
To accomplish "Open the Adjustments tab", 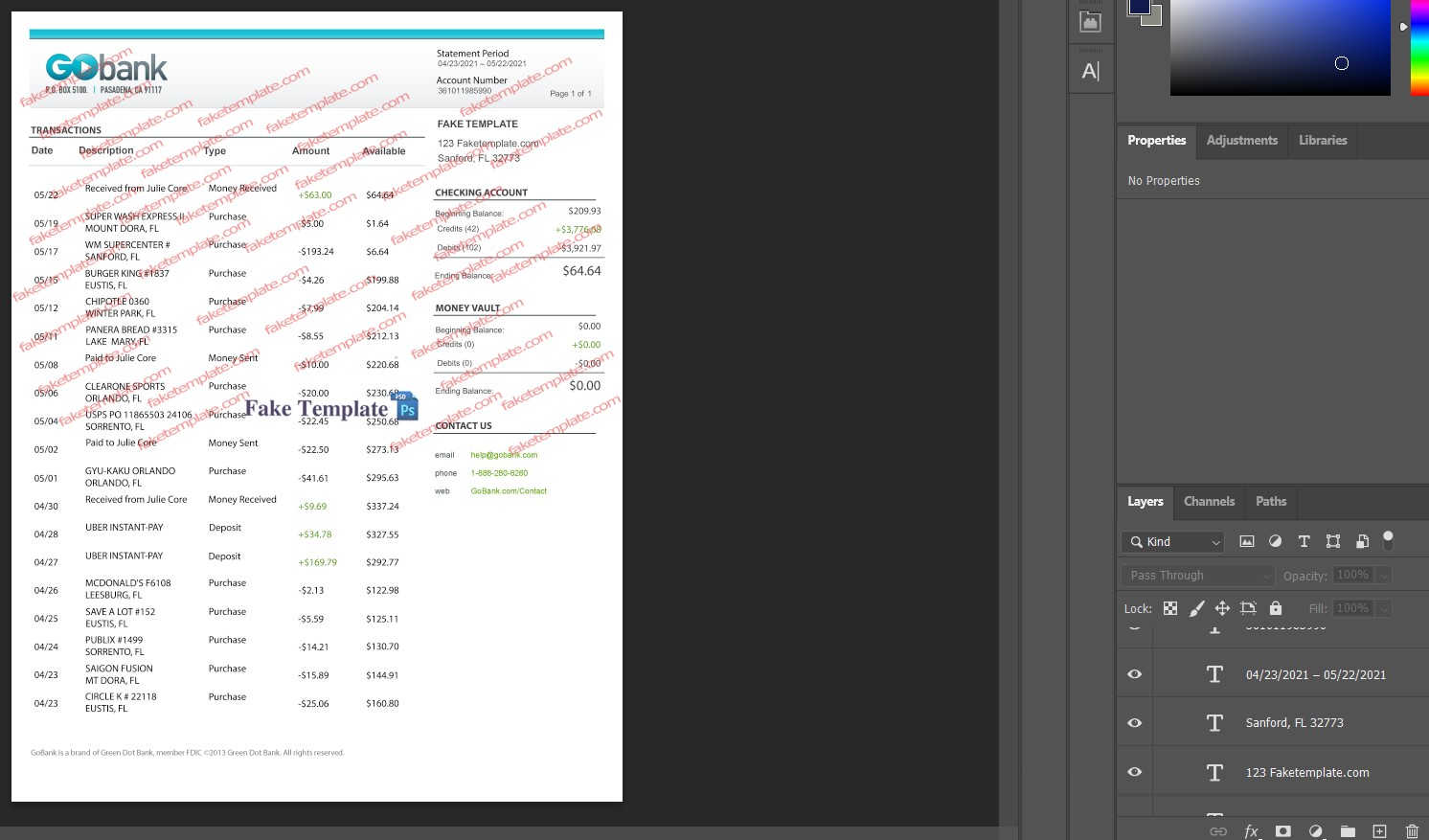I will click(1241, 141).
